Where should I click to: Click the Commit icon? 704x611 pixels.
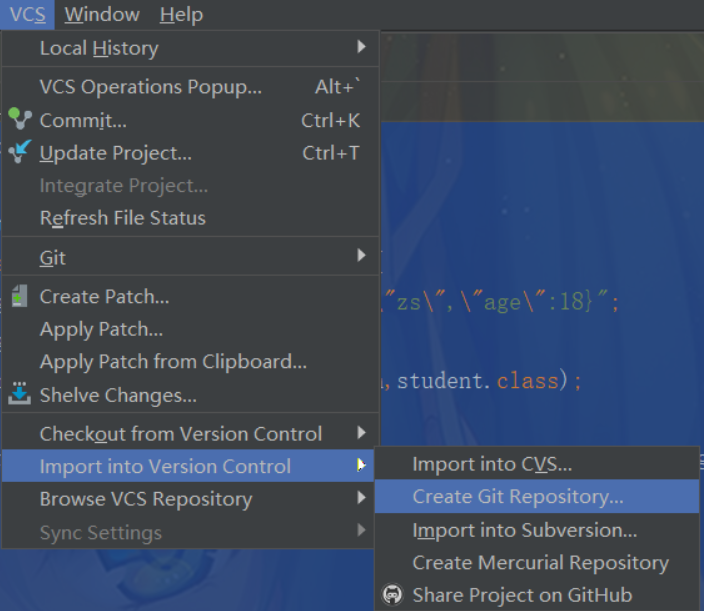[x=20, y=119]
